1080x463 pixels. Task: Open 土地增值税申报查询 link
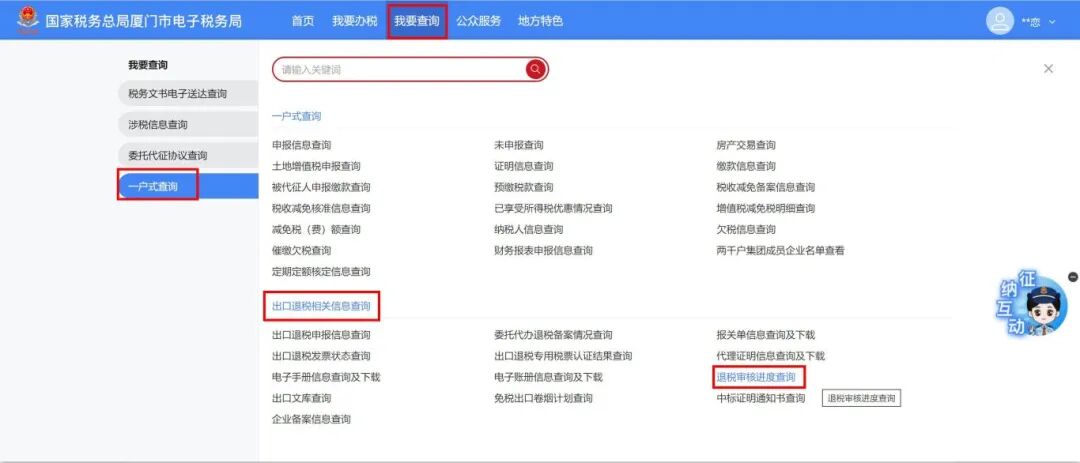click(x=316, y=166)
